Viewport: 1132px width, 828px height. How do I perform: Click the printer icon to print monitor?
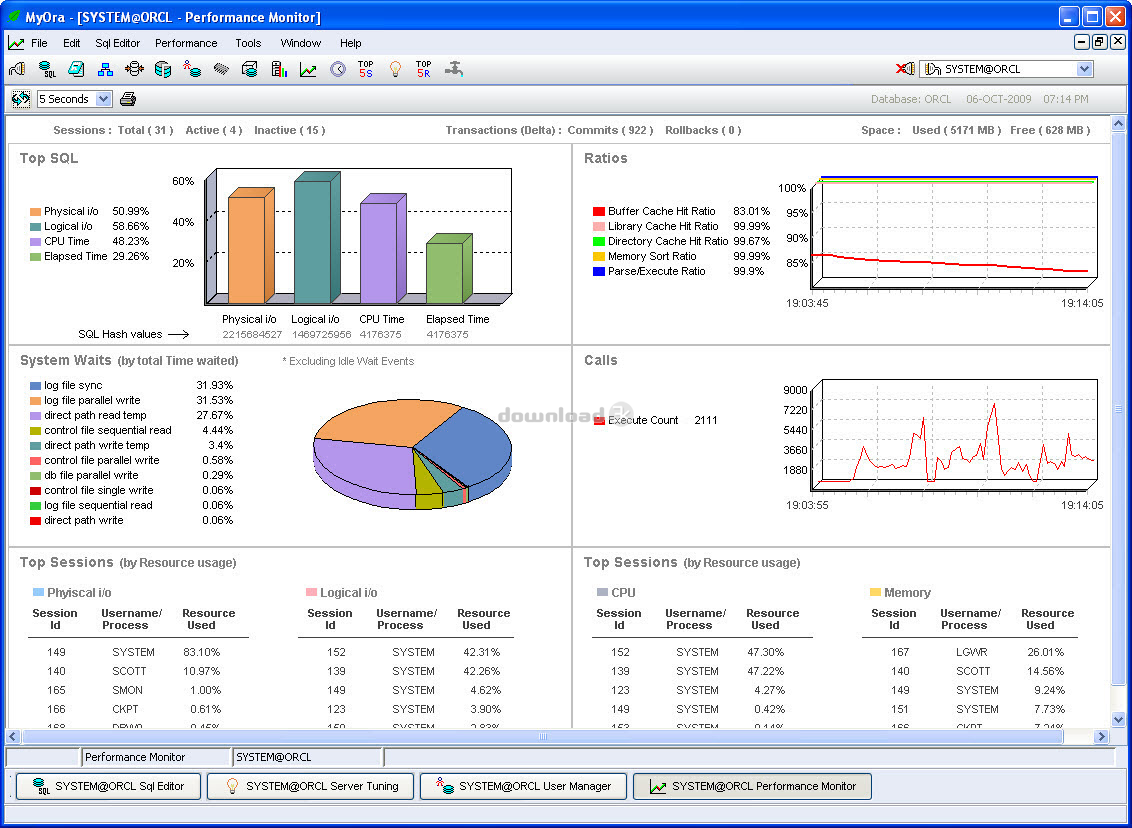pos(128,99)
